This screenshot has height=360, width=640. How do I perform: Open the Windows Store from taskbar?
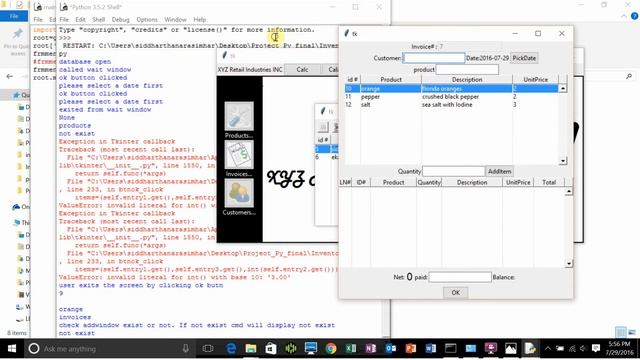(271, 349)
